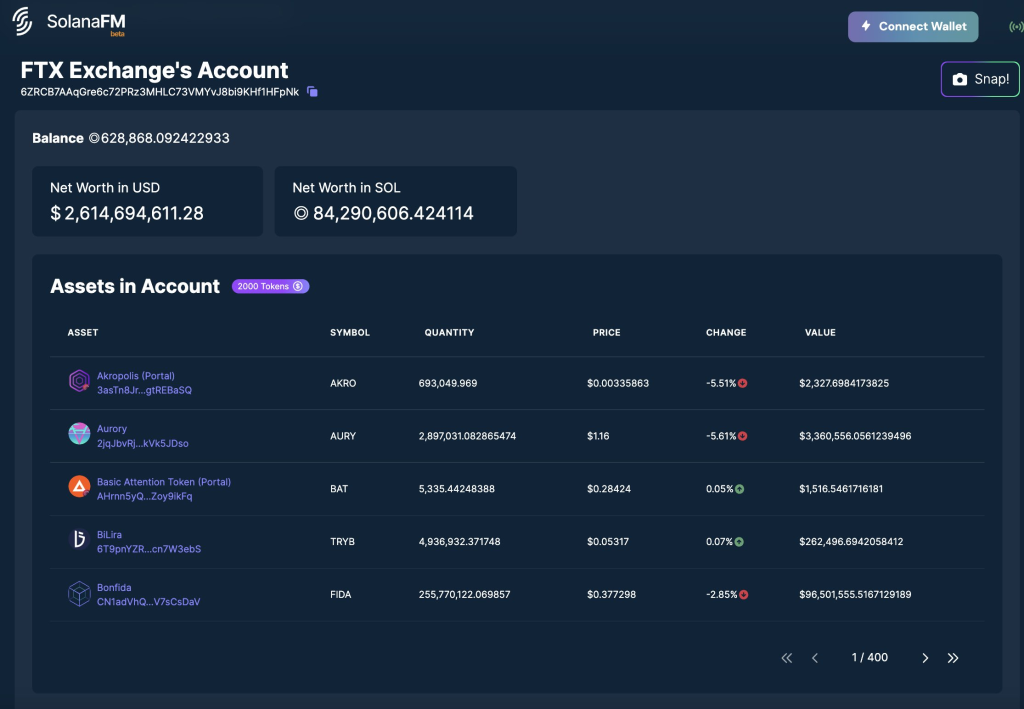The width and height of the screenshot is (1024, 709).
Task: Click the AURY red change indicator
Action: 743,436
